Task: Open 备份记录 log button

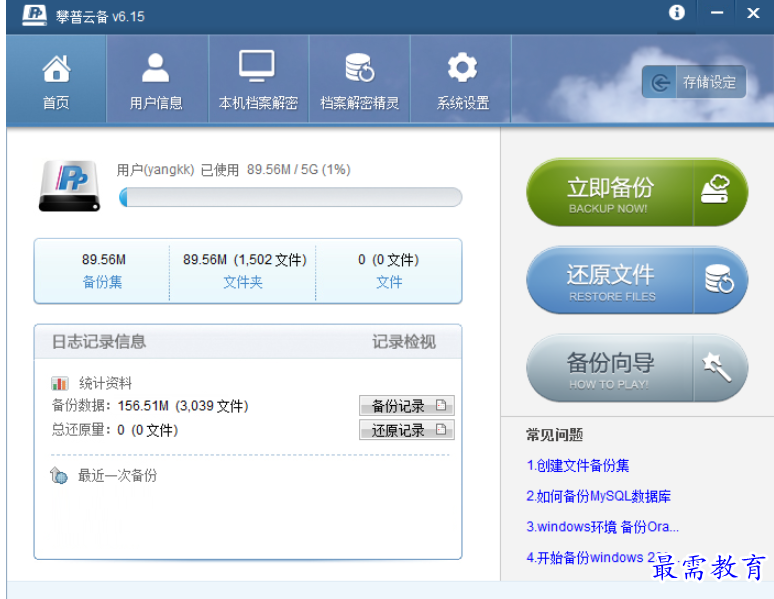Action: click(407, 406)
